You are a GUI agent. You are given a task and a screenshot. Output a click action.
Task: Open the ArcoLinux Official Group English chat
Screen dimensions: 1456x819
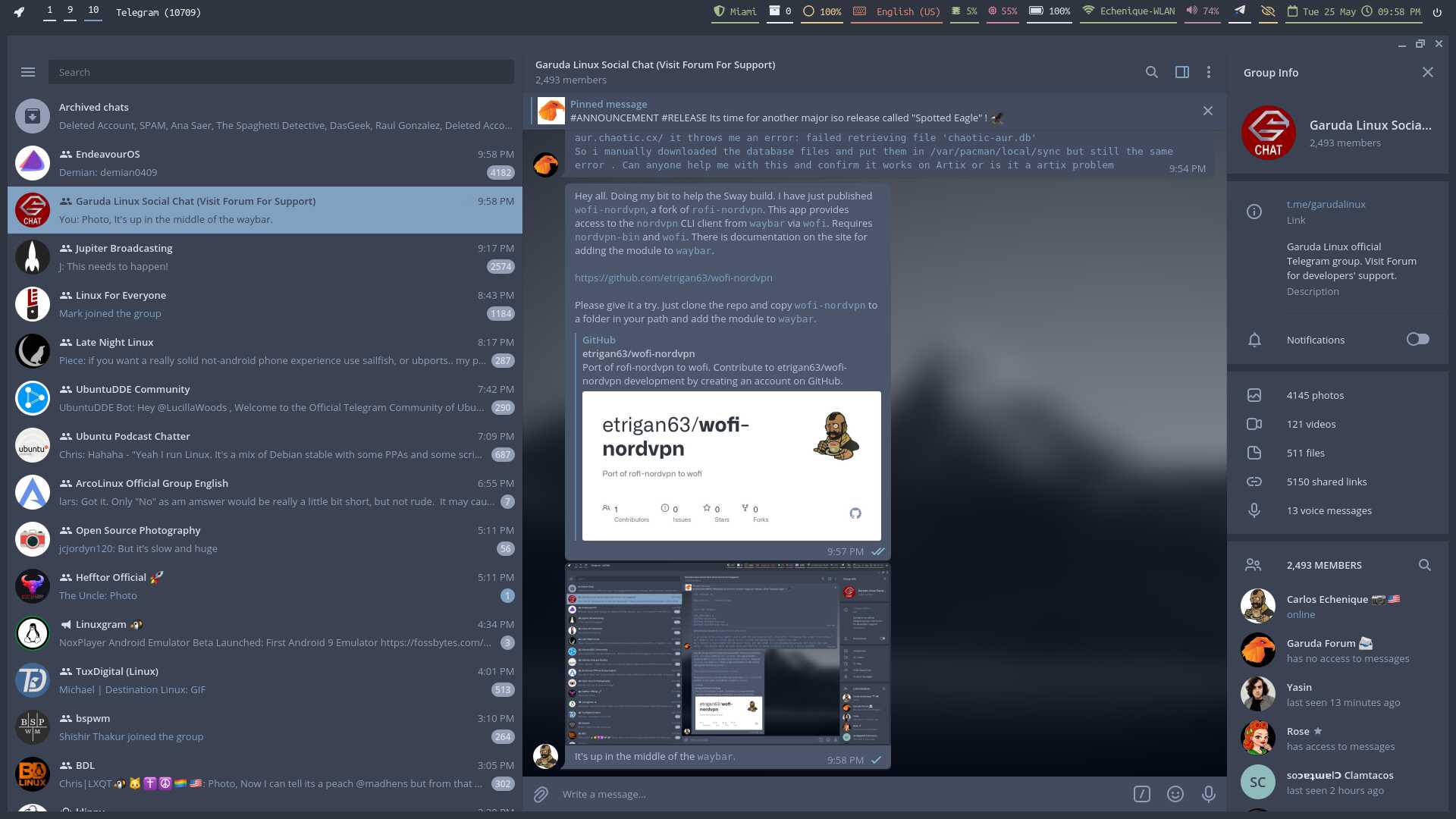tap(265, 492)
